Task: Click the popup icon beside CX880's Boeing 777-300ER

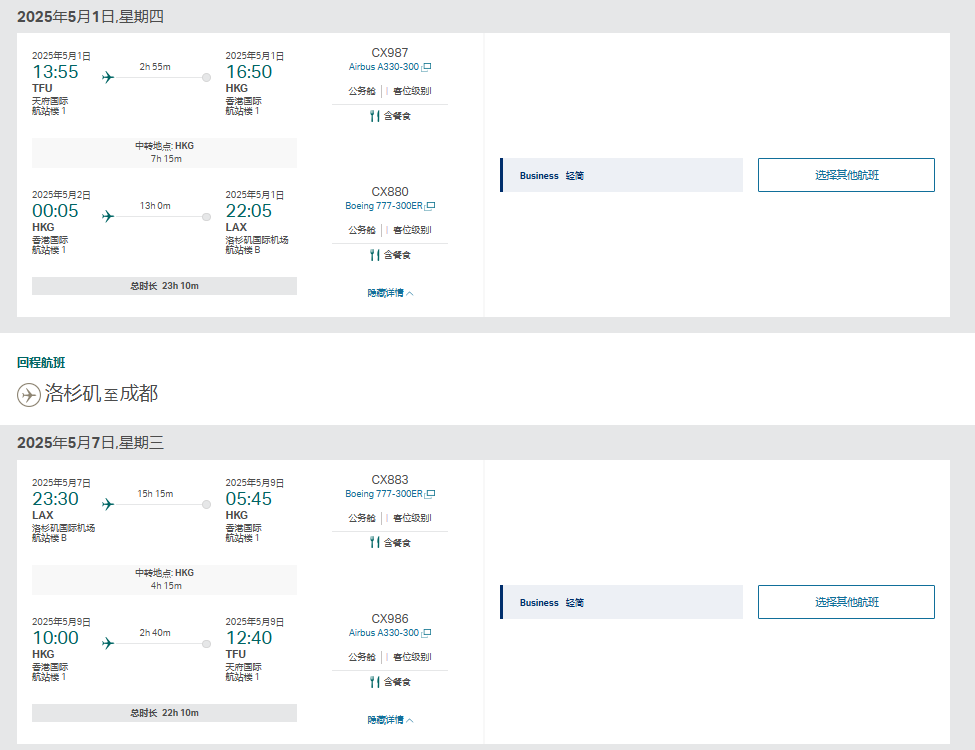Action: tap(430, 206)
